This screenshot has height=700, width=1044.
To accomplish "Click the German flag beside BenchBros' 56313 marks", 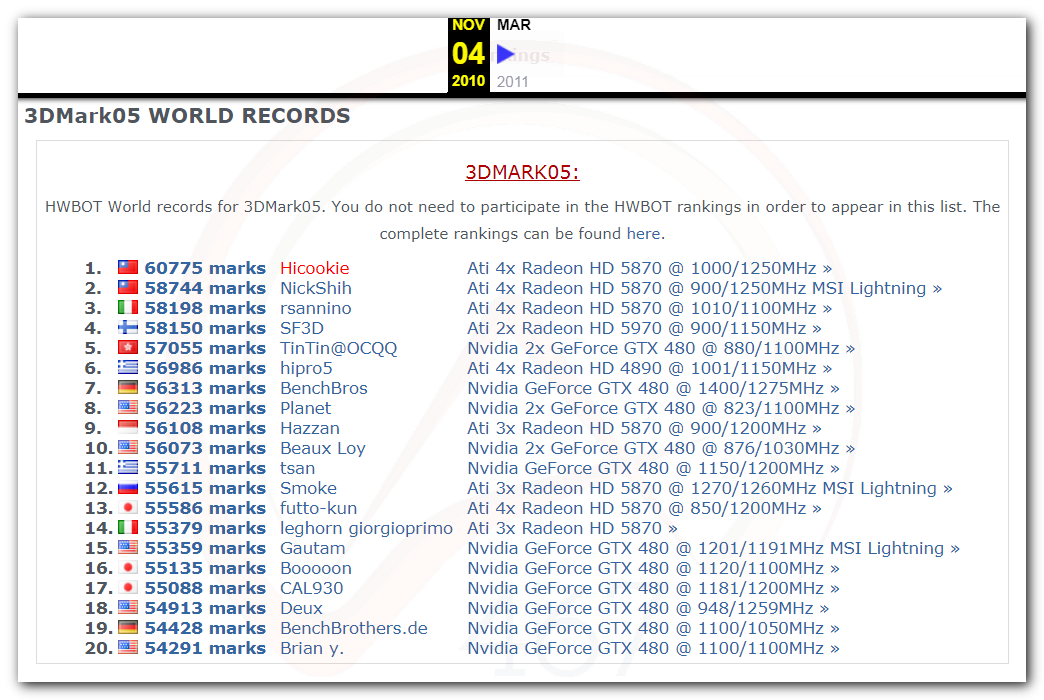I will coord(128,388).
